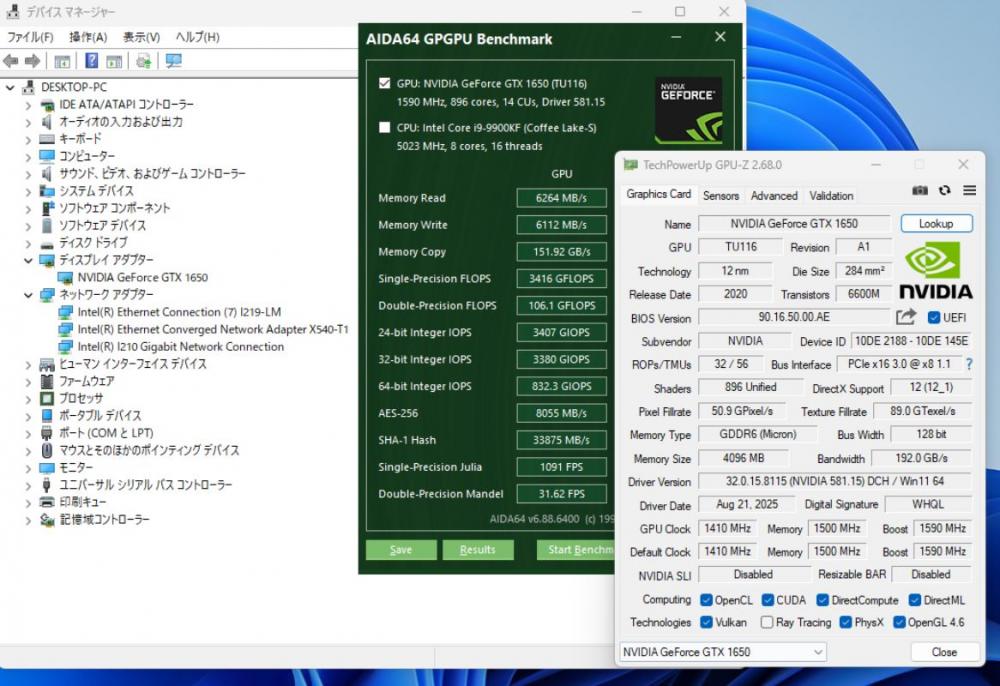
Task: Enable the CPU Intel Core i9-9900KF checkbox
Action: pos(385,127)
